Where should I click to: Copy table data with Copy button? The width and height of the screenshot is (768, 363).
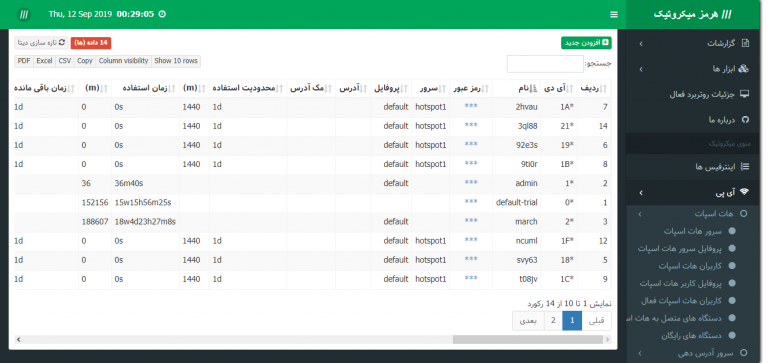85,61
